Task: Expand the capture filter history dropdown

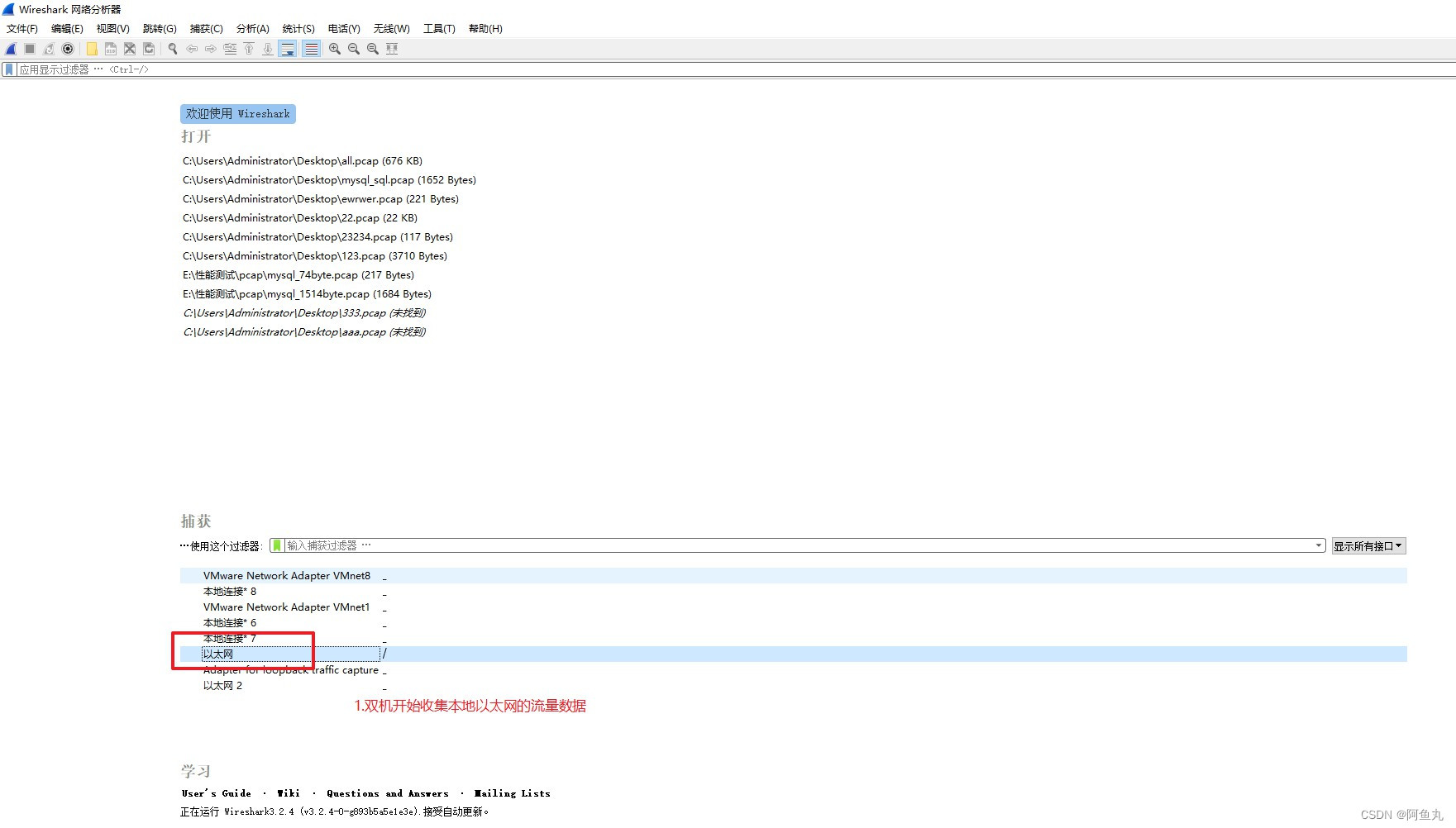Action: click(x=1319, y=545)
